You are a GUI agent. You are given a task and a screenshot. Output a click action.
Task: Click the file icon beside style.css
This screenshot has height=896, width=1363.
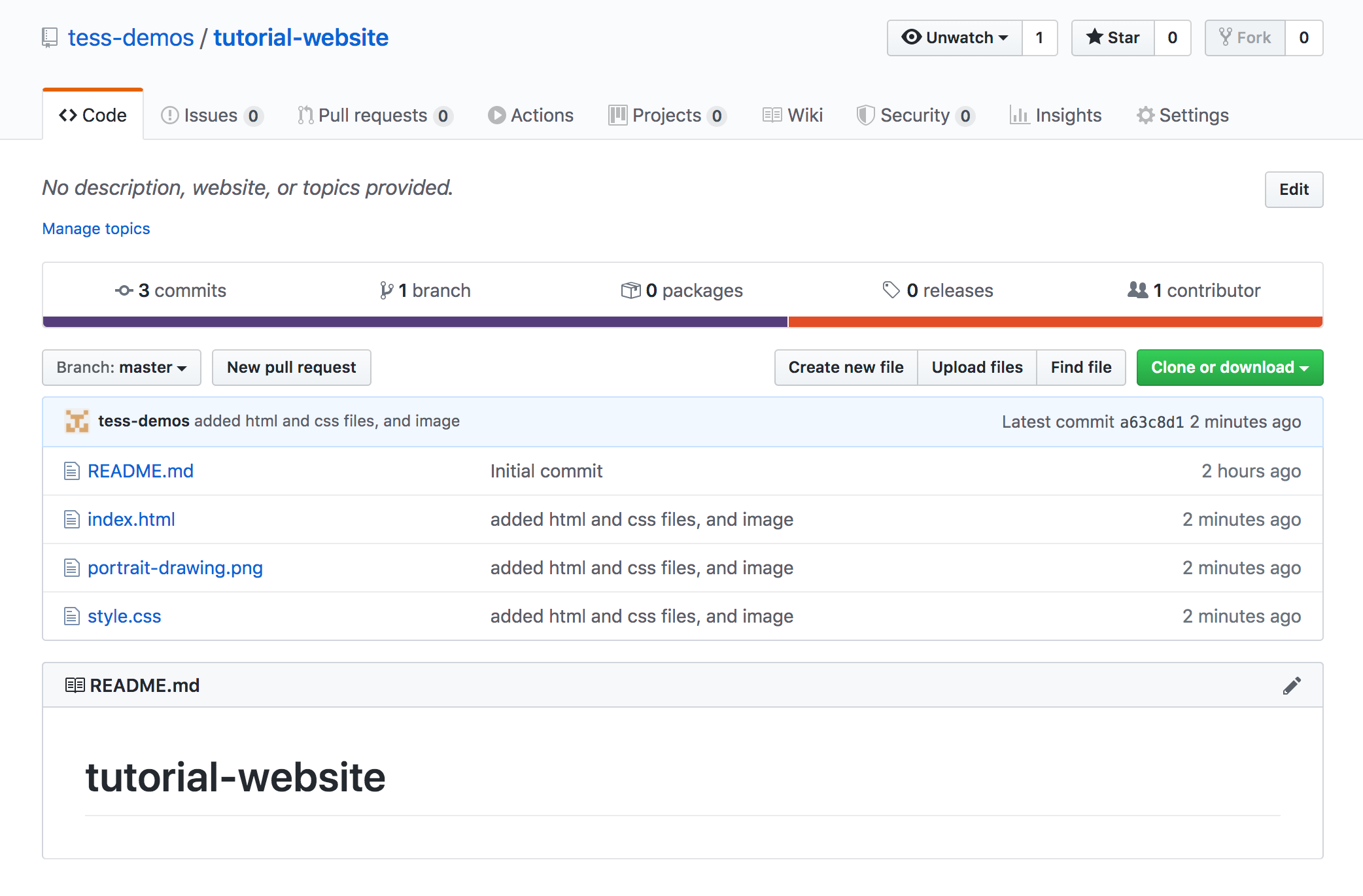click(71, 615)
